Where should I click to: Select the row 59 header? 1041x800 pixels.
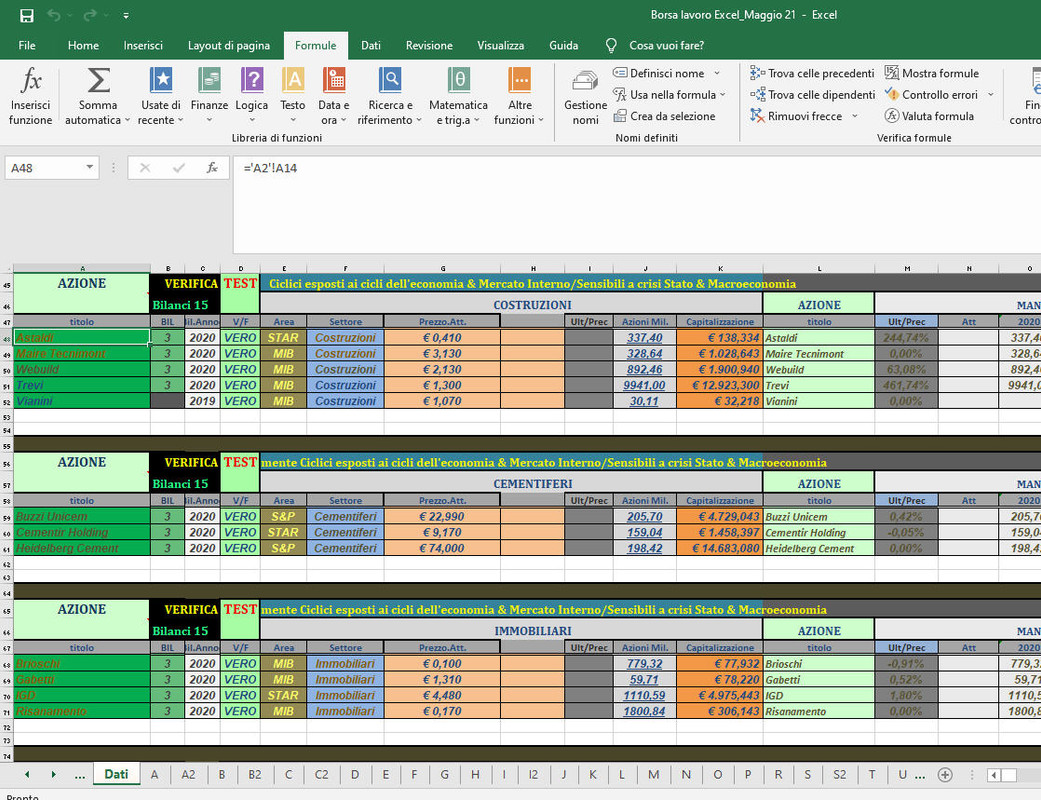pos(7,517)
